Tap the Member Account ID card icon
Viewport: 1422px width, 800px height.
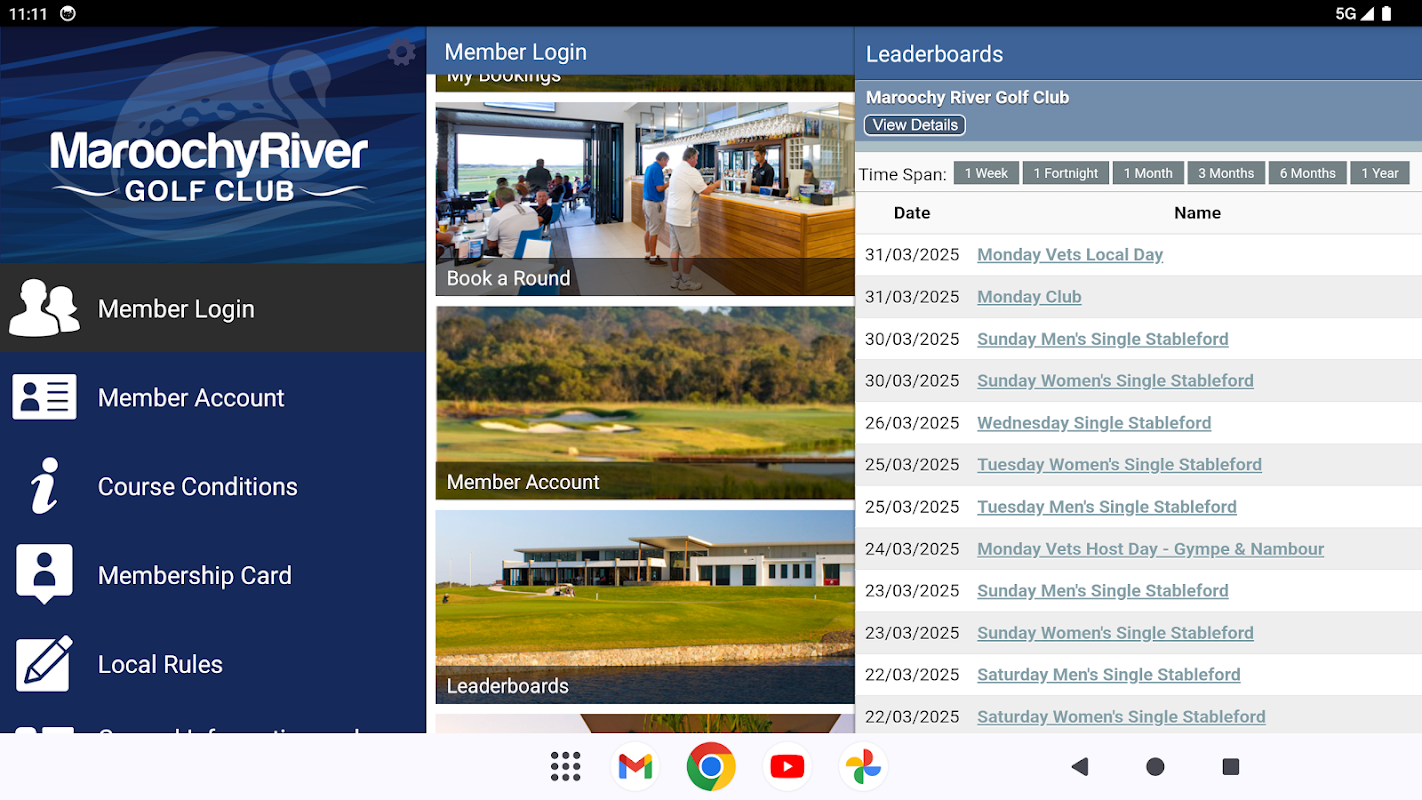pos(45,397)
